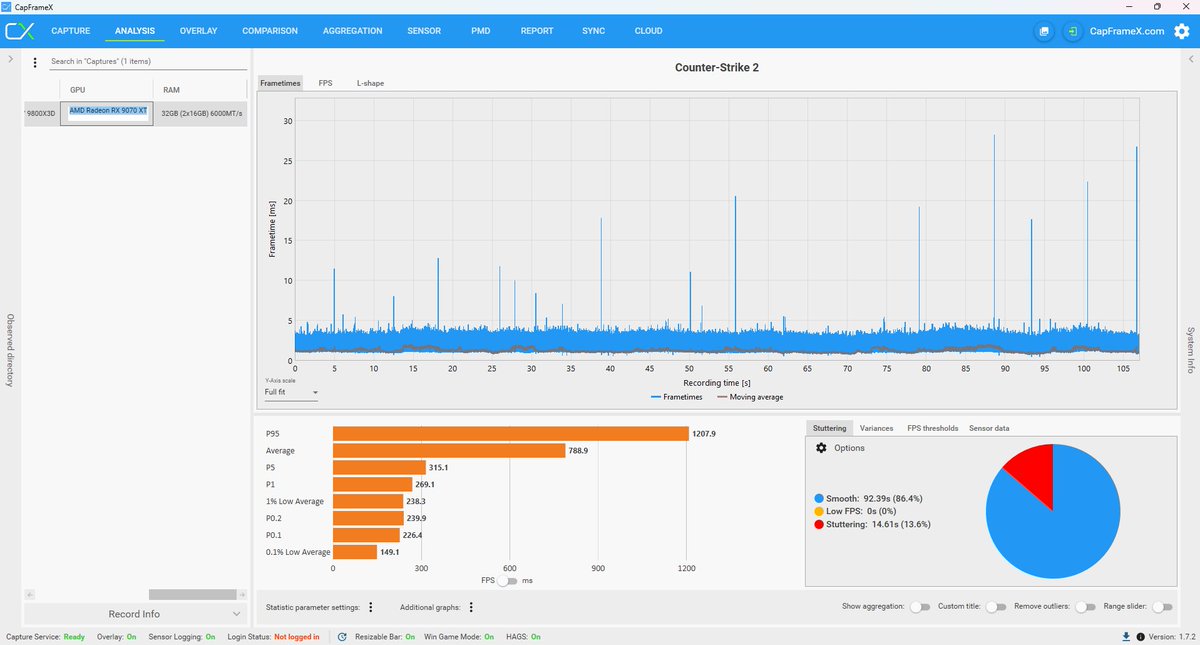Select the AMD Radeon RX 9070 XT cell

coord(107,113)
